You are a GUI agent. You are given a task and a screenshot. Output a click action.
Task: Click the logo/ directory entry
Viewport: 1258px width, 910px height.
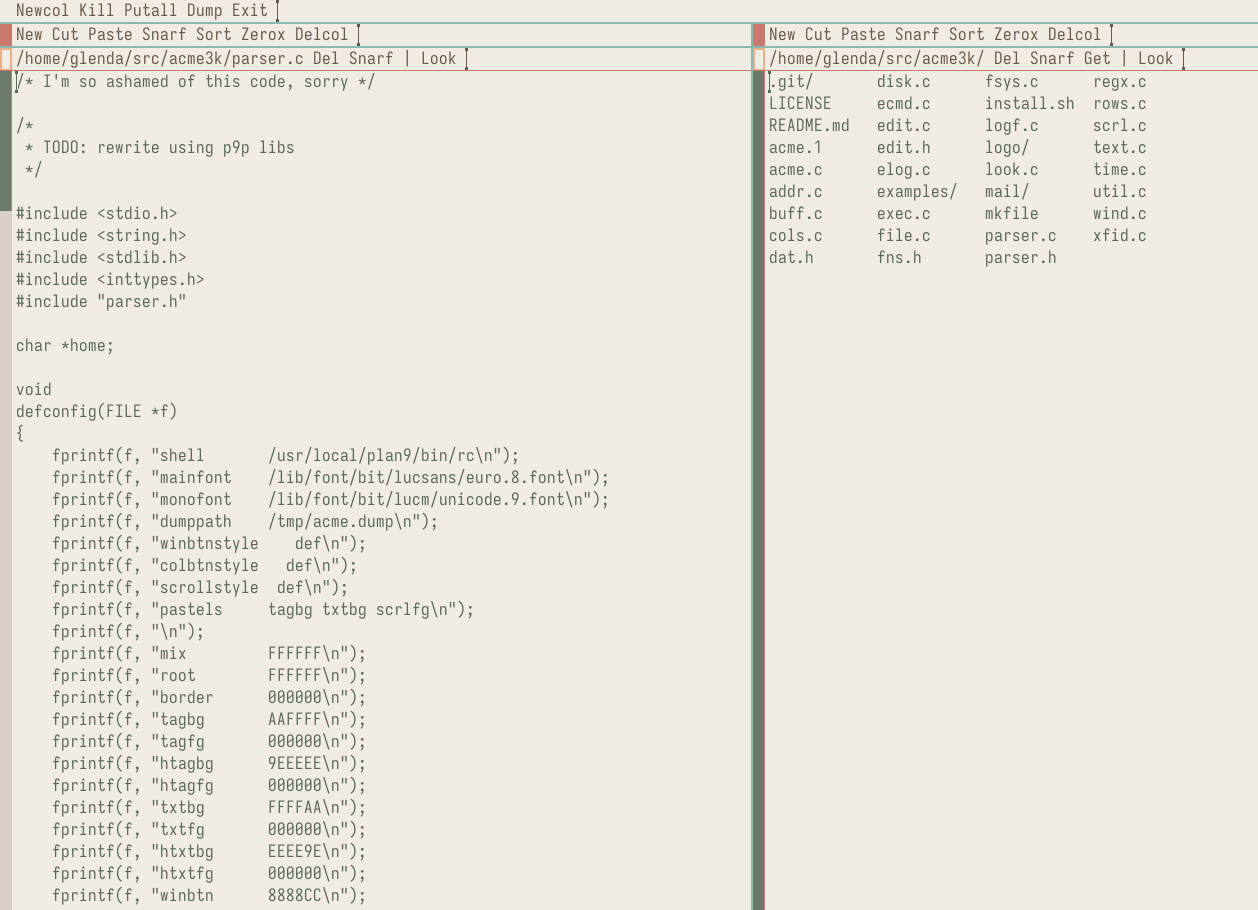tap(1007, 148)
